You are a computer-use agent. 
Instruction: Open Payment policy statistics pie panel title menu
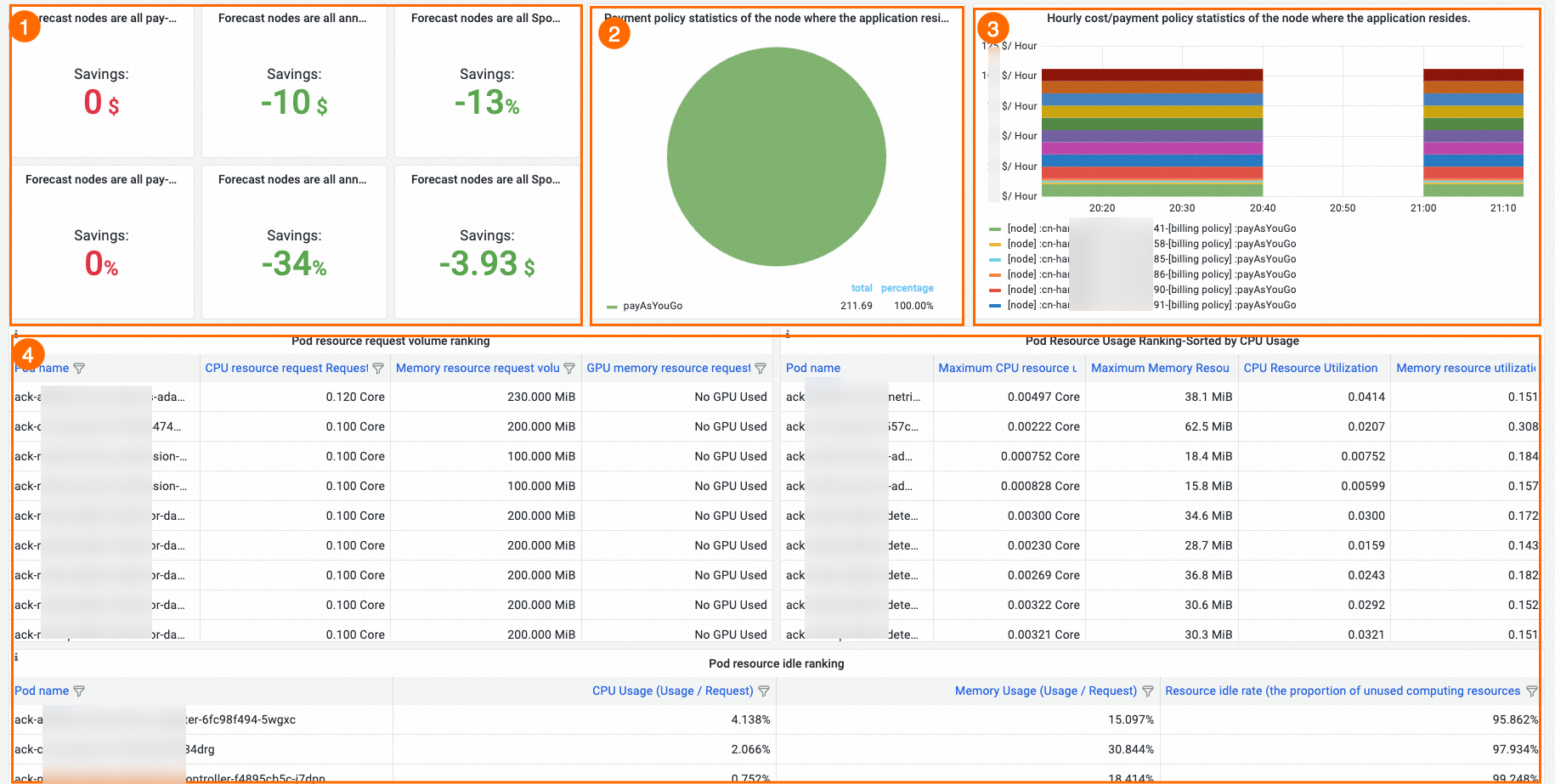777,18
